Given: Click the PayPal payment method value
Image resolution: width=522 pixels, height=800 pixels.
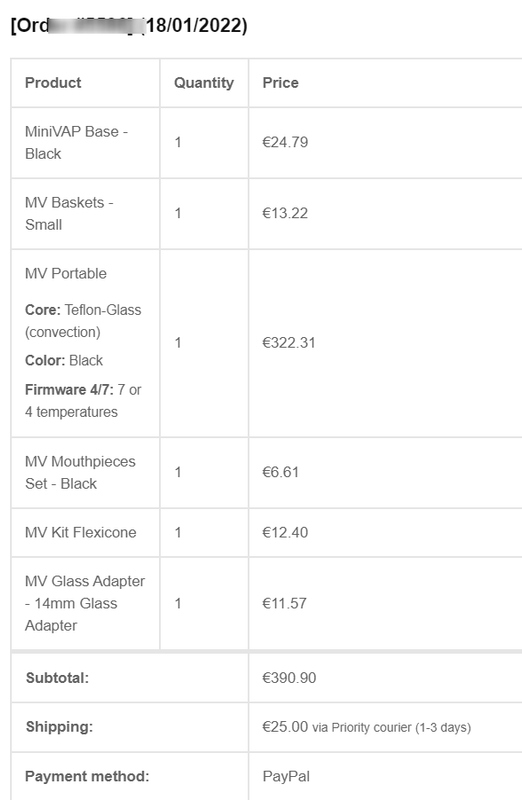Looking at the screenshot, I should [286, 776].
